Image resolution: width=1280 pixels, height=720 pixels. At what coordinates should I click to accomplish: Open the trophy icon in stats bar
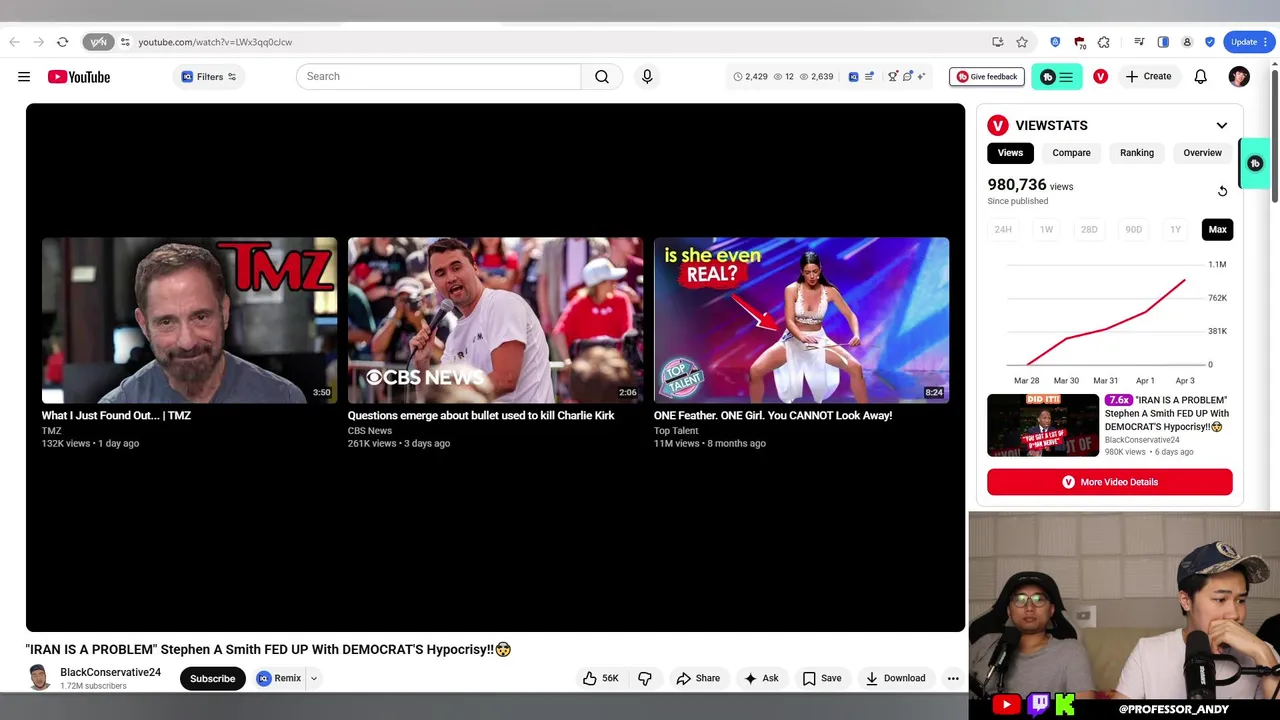point(893,77)
